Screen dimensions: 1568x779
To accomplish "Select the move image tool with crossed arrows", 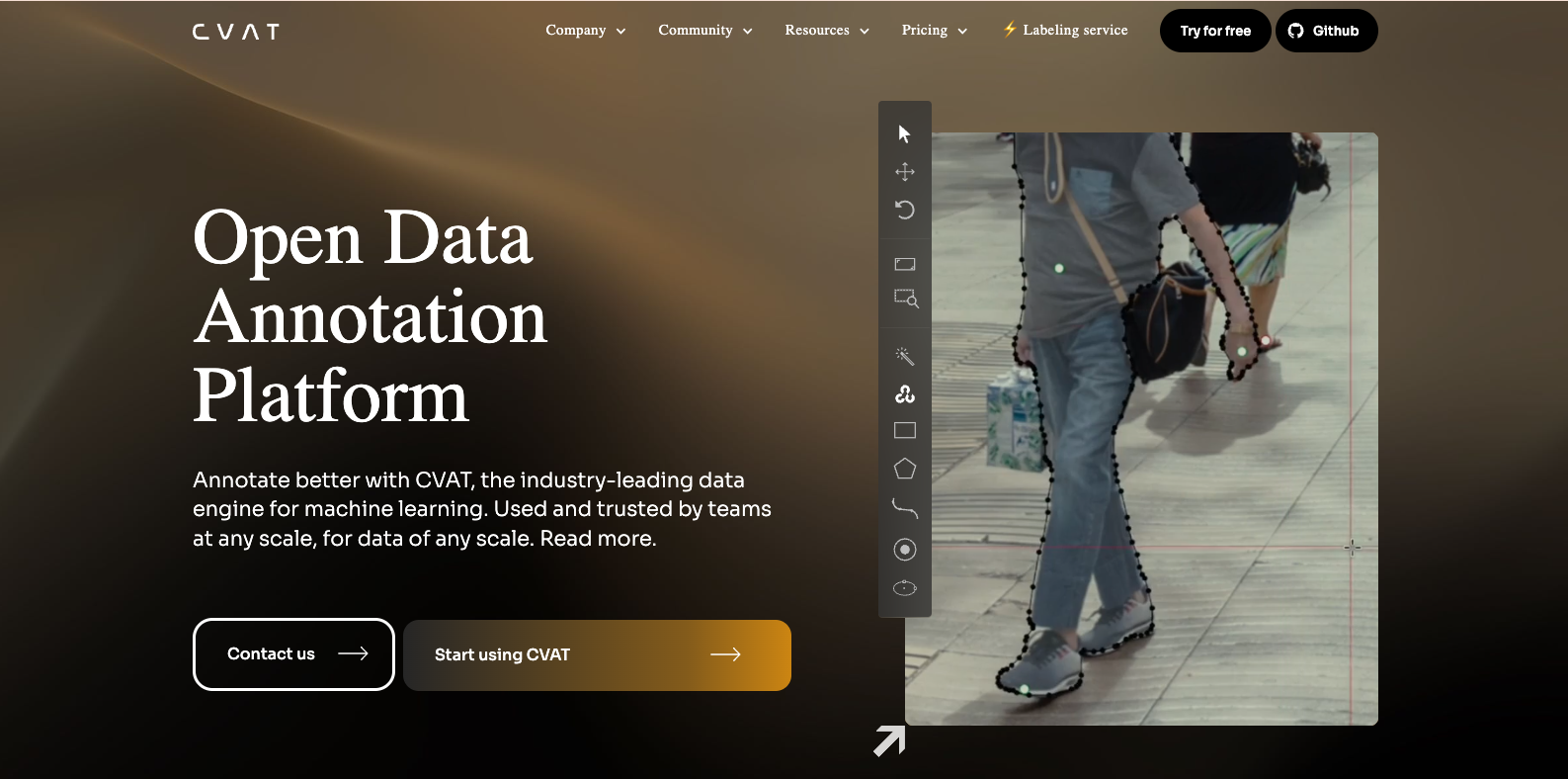I will [905, 172].
